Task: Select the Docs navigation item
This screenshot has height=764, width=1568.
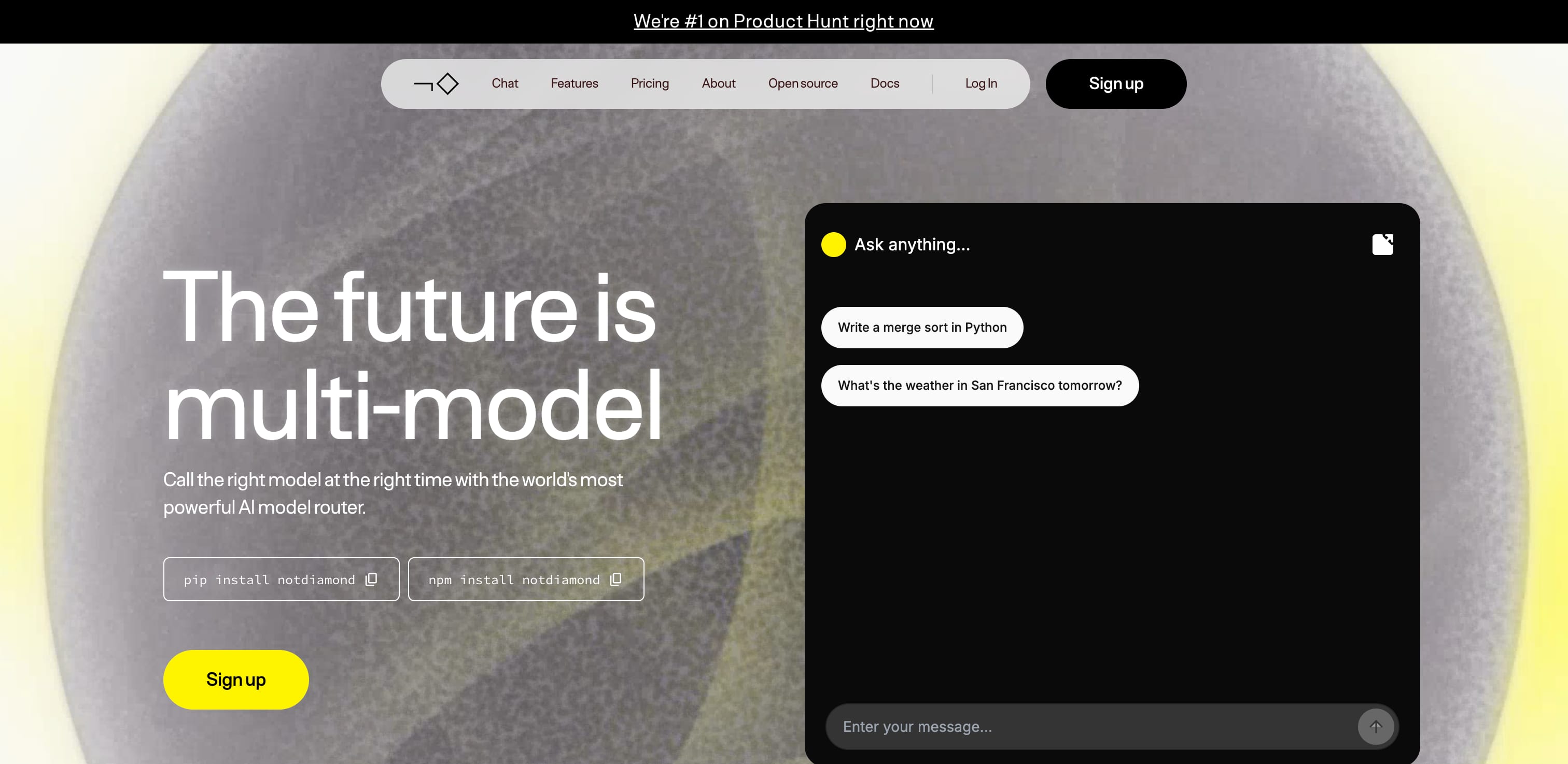Action: 885,84
